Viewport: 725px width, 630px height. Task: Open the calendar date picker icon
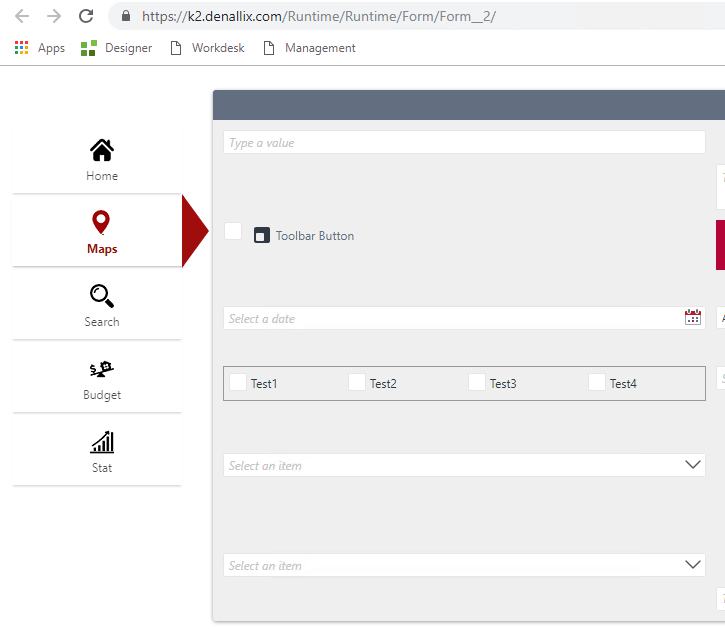pyautogui.click(x=692, y=318)
